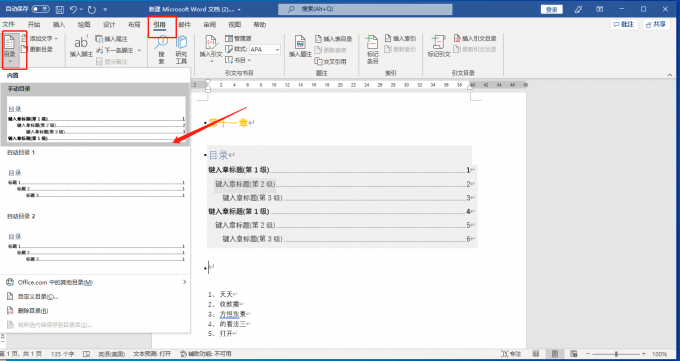Viewport: 680px width, 361px height.
Task: Click the pen icon in title bar
Action: pos(578,9)
